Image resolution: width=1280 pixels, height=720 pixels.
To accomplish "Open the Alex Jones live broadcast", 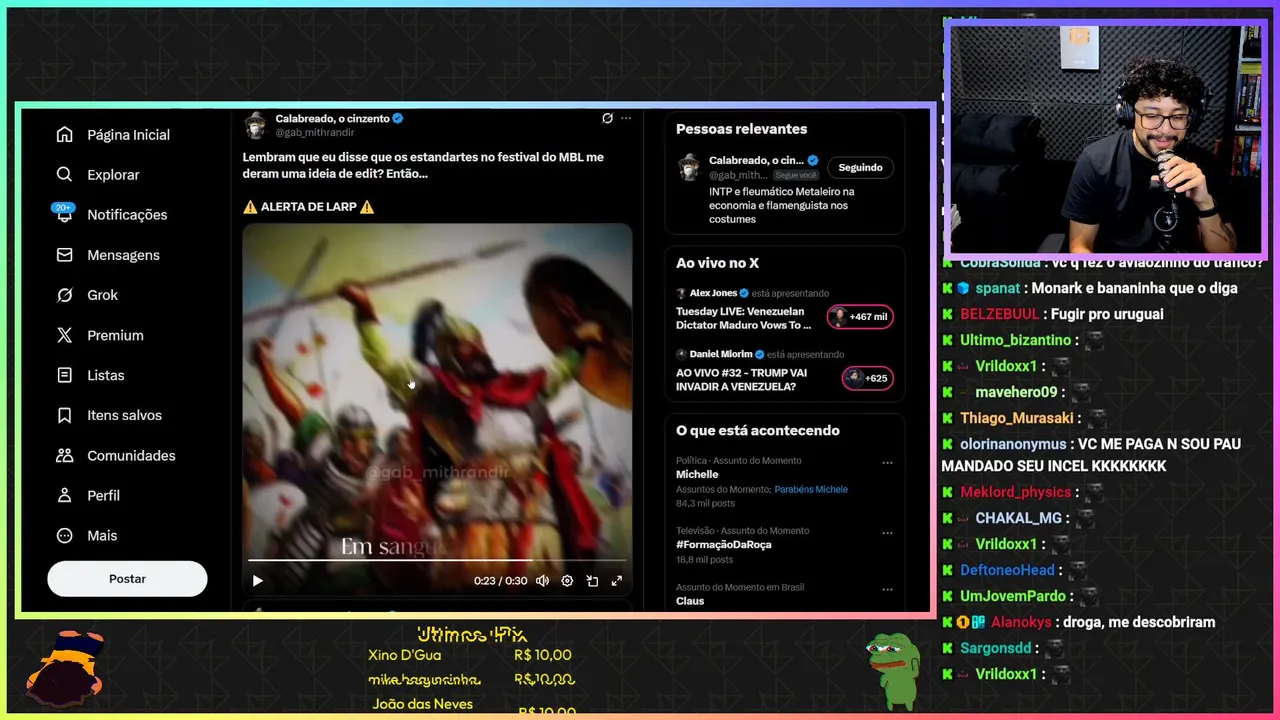I will (743, 318).
